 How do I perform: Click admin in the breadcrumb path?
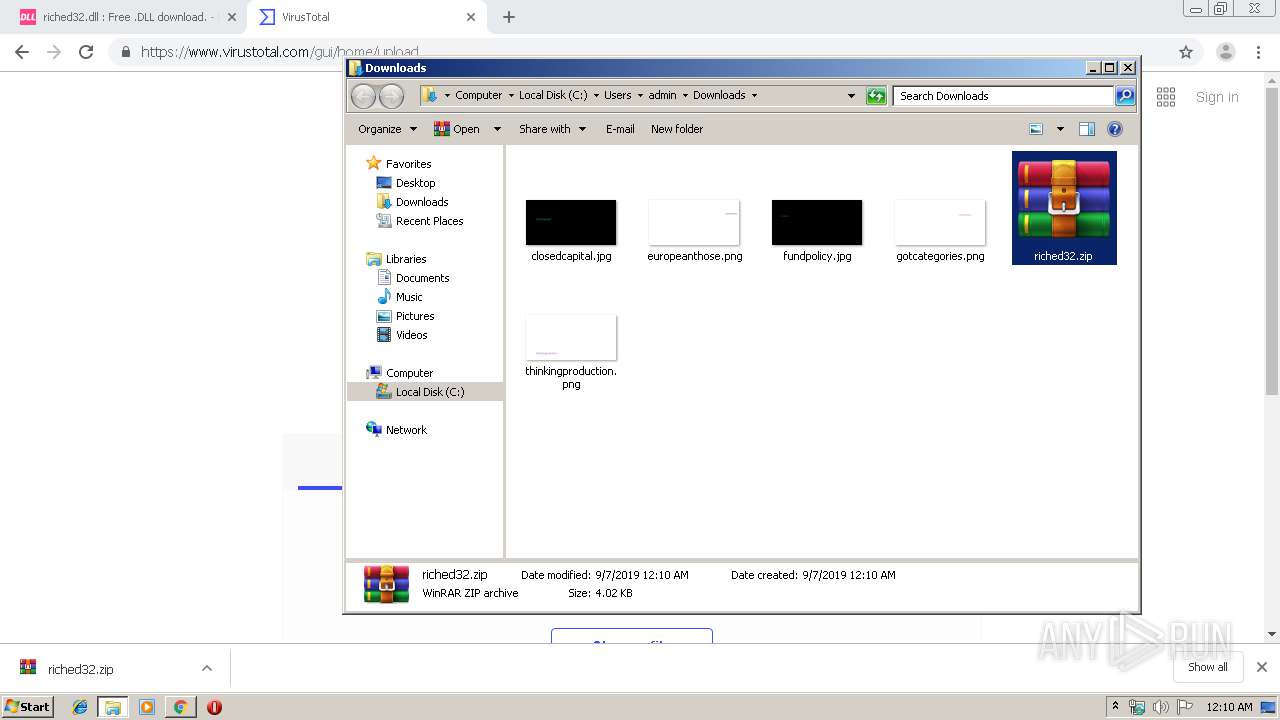(662, 95)
